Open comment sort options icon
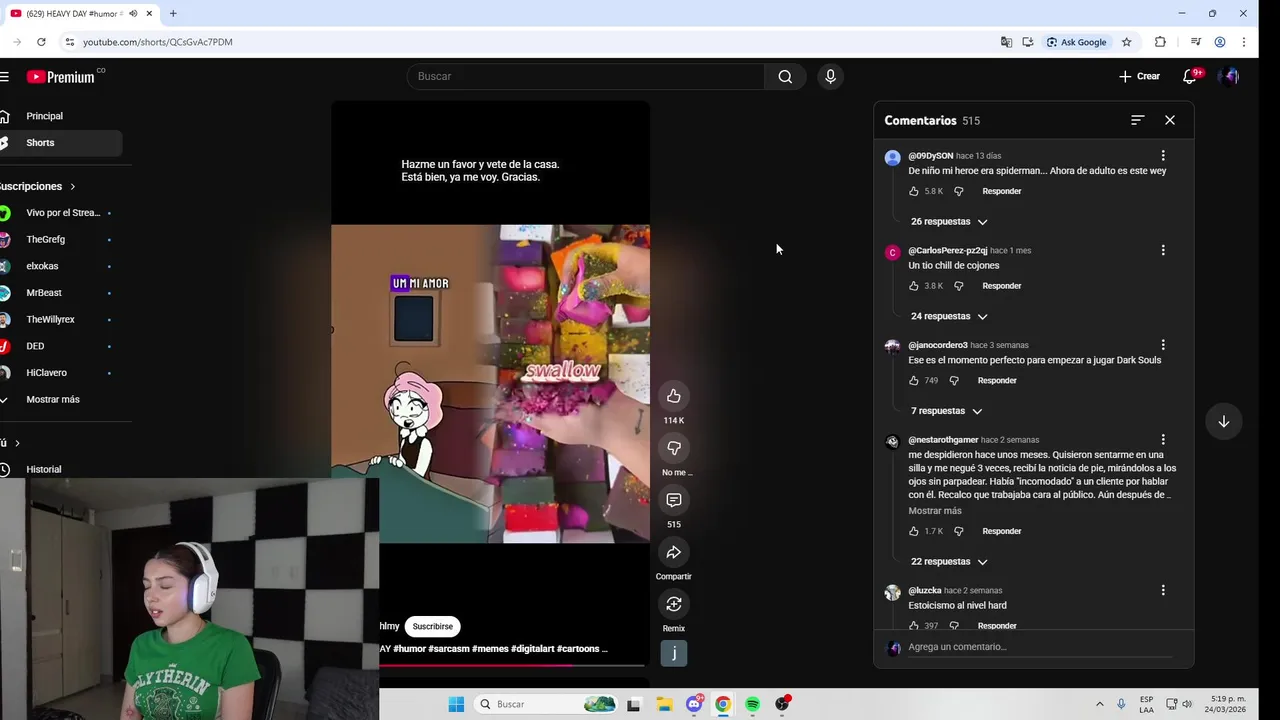The width and height of the screenshot is (1280, 720). tap(1137, 120)
